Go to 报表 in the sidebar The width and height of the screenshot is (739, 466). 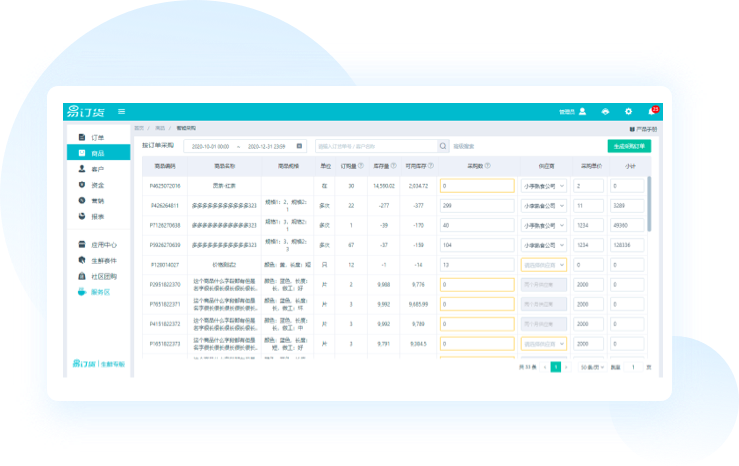pyautogui.click(x=98, y=216)
